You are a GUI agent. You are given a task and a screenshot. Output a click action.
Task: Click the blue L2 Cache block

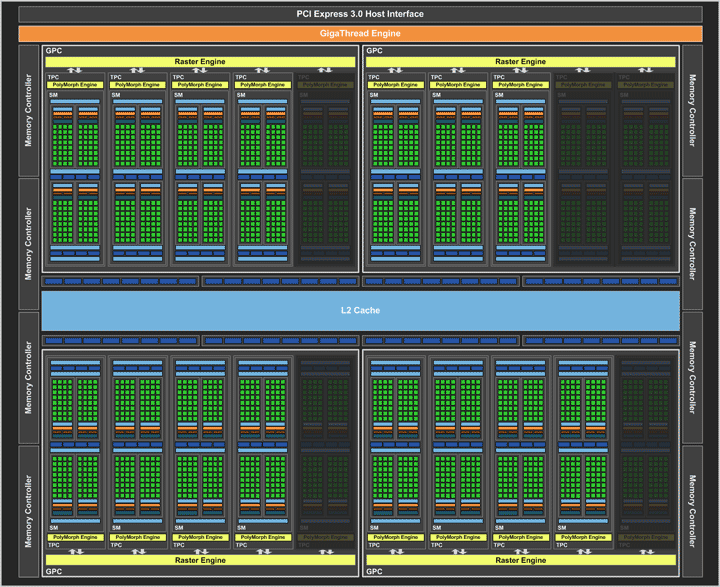(x=360, y=310)
